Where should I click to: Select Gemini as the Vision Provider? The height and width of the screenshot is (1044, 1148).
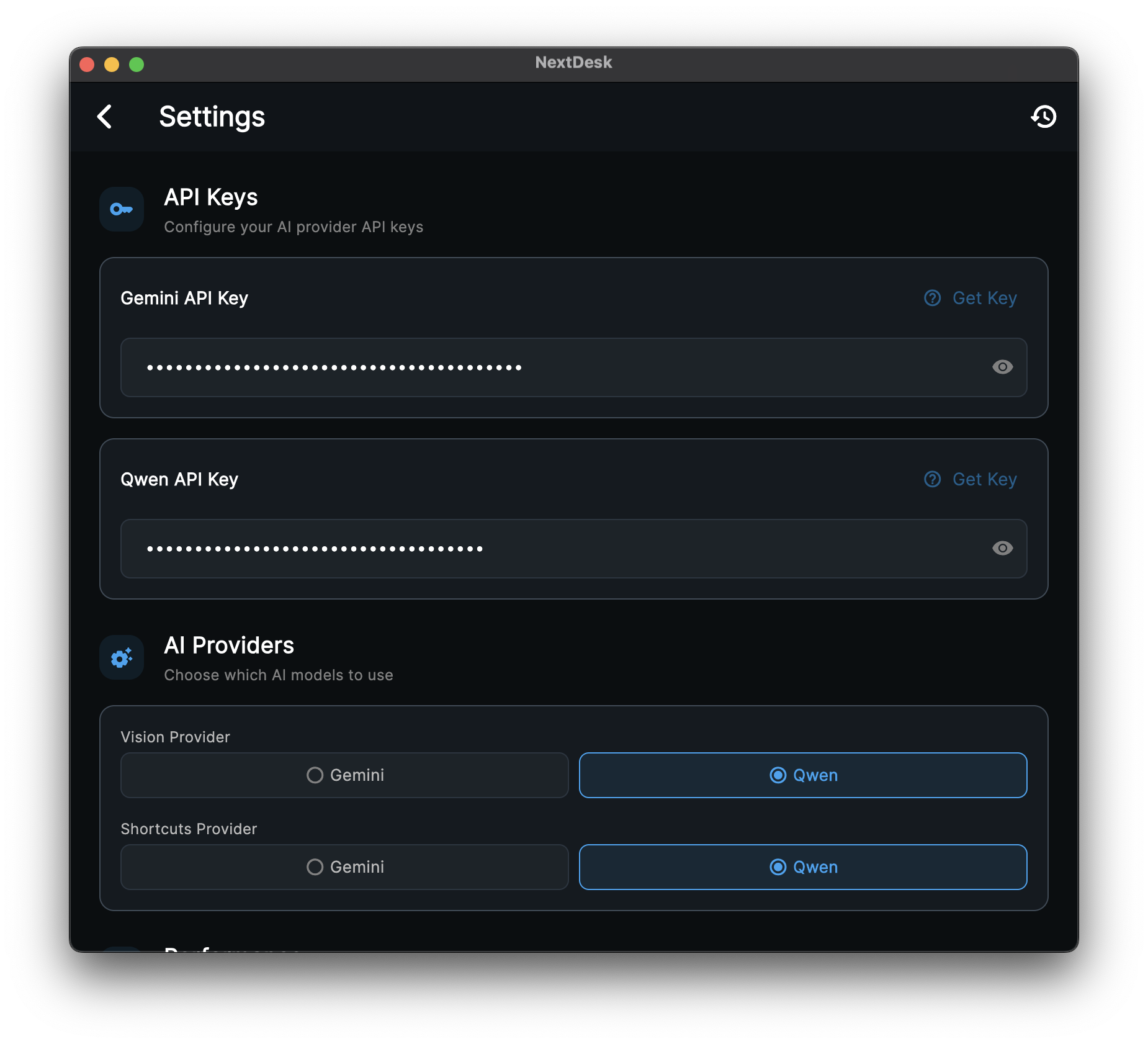[x=344, y=775]
